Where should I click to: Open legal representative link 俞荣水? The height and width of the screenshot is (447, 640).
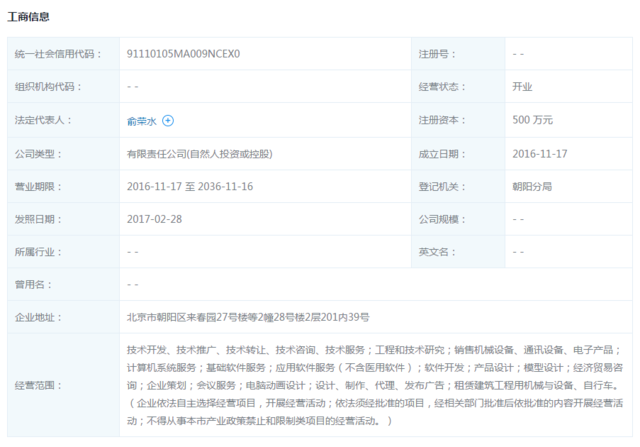(x=142, y=121)
